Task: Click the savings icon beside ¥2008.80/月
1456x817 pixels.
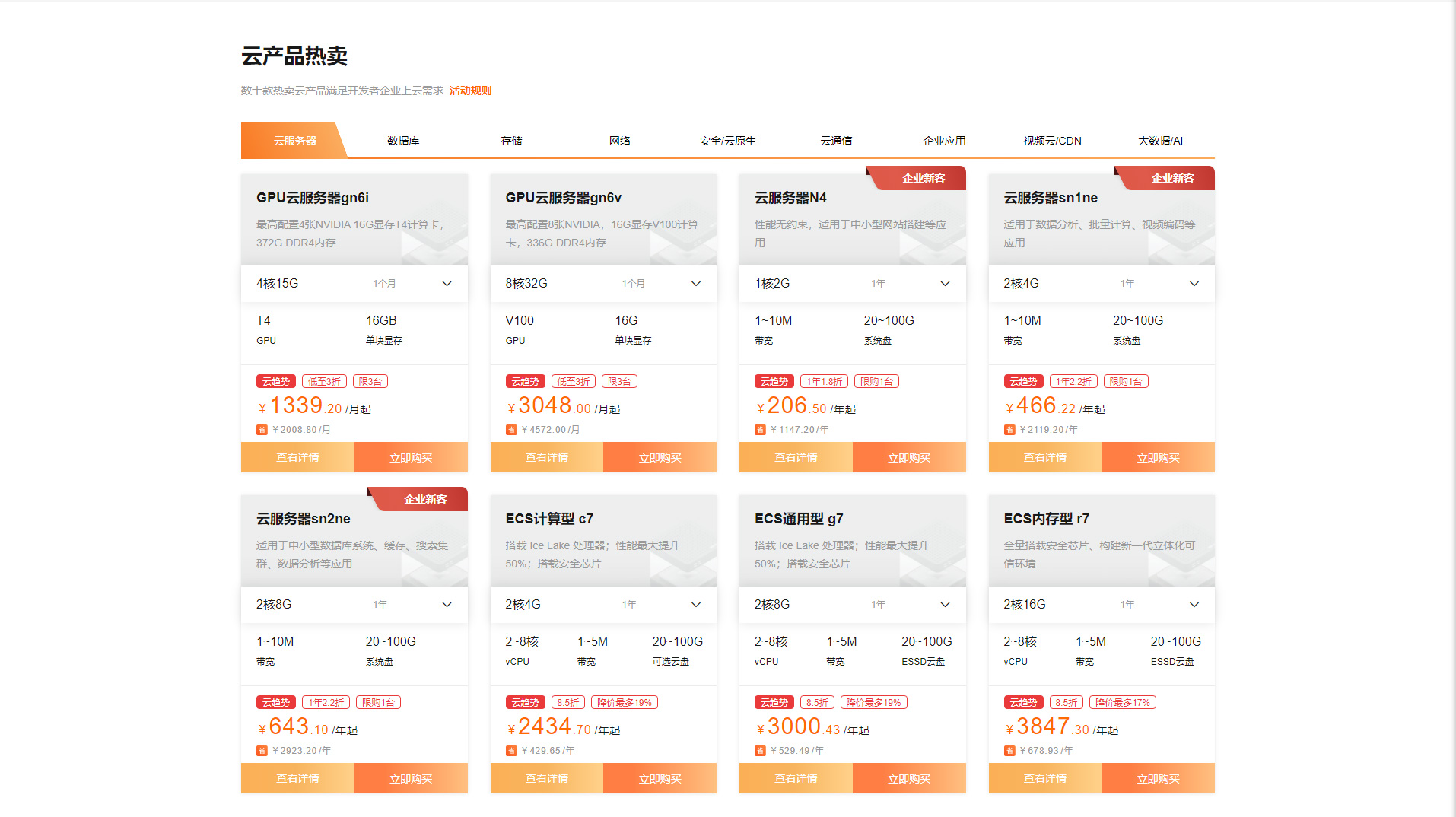Action: coord(262,430)
